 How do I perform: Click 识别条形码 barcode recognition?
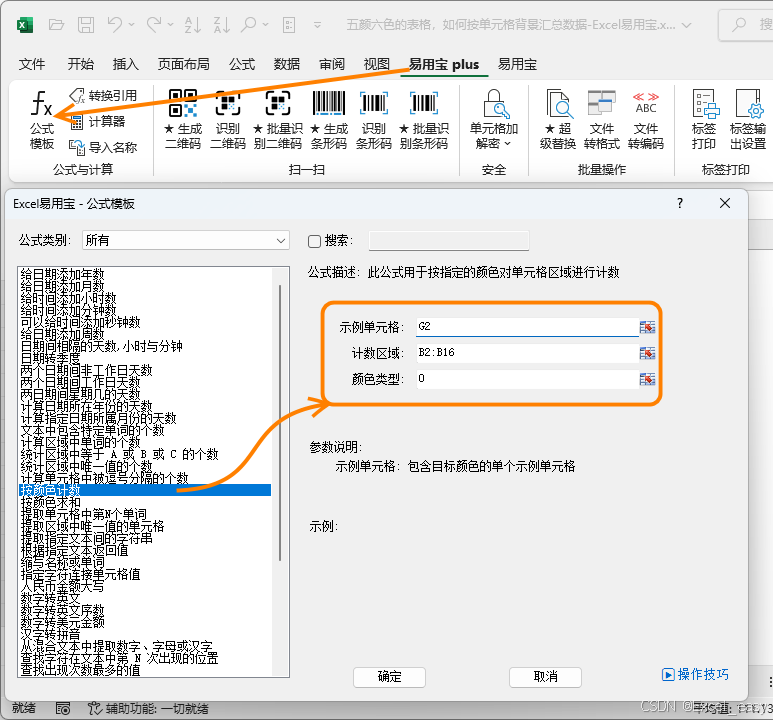tap(374, 120)
